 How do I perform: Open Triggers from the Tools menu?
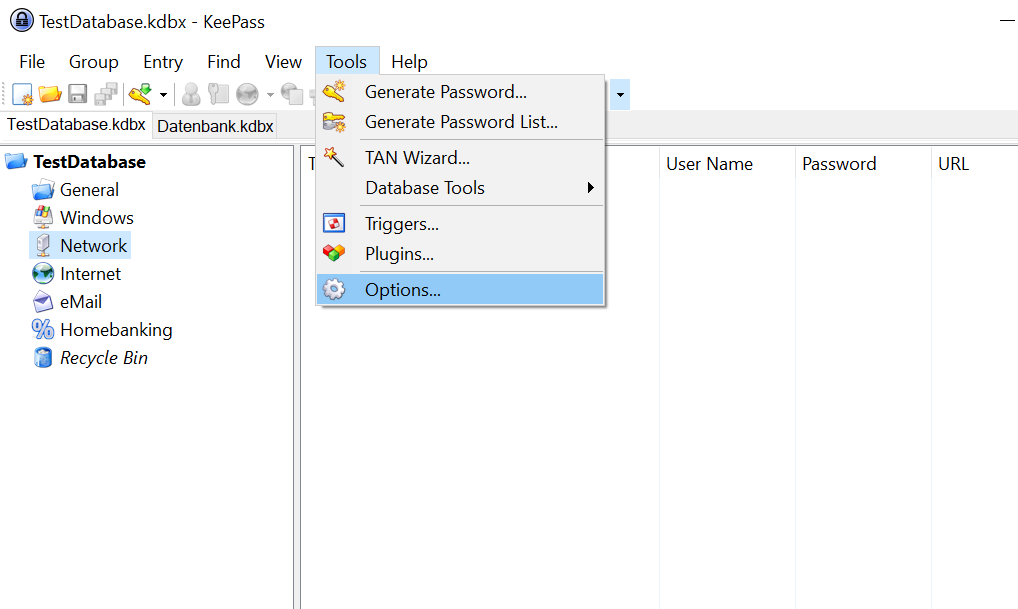click(460, 224)
